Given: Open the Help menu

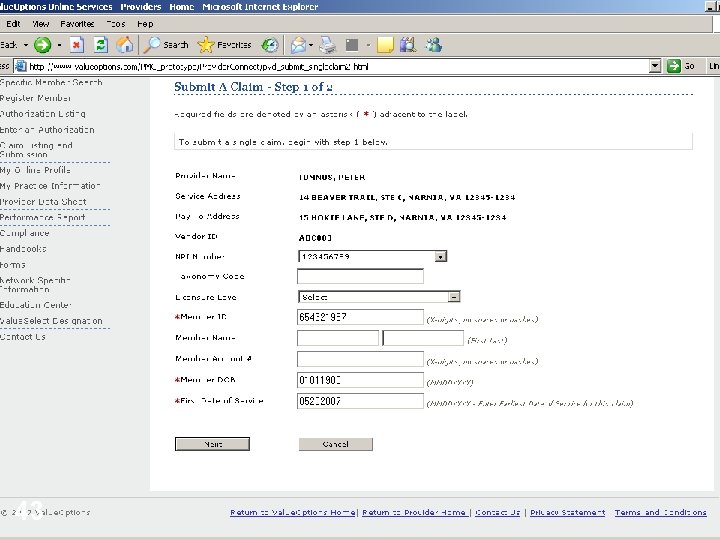Looking at the screenshot, I should [145, 24].
